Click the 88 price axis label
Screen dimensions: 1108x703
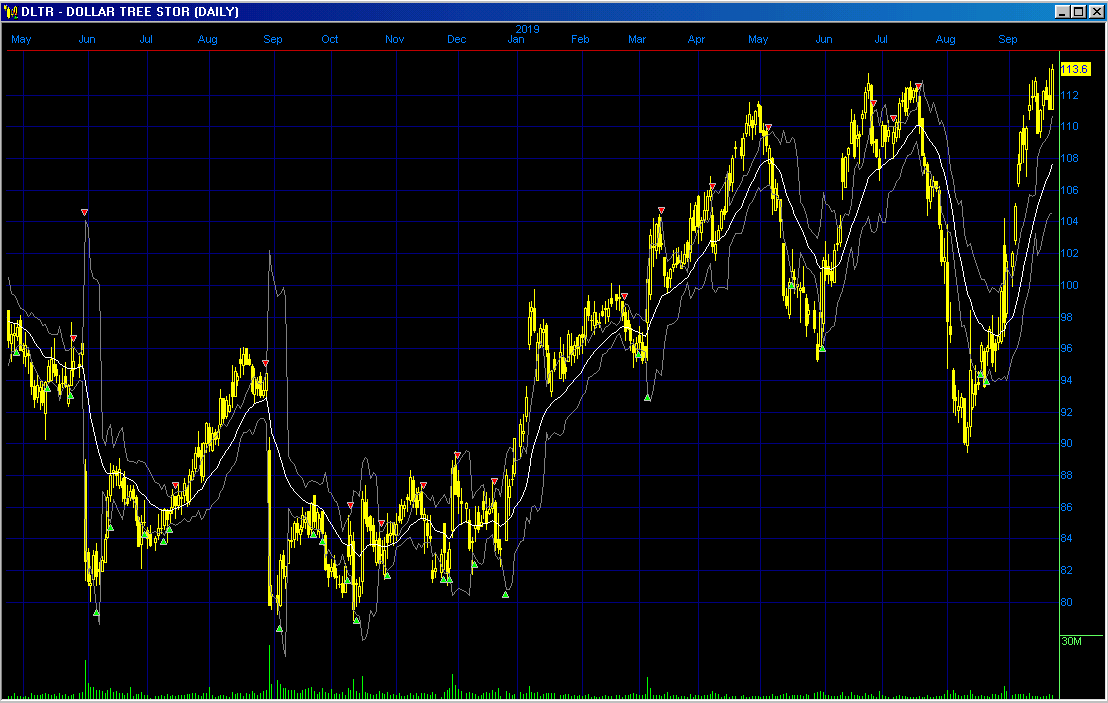point(1067,475)
